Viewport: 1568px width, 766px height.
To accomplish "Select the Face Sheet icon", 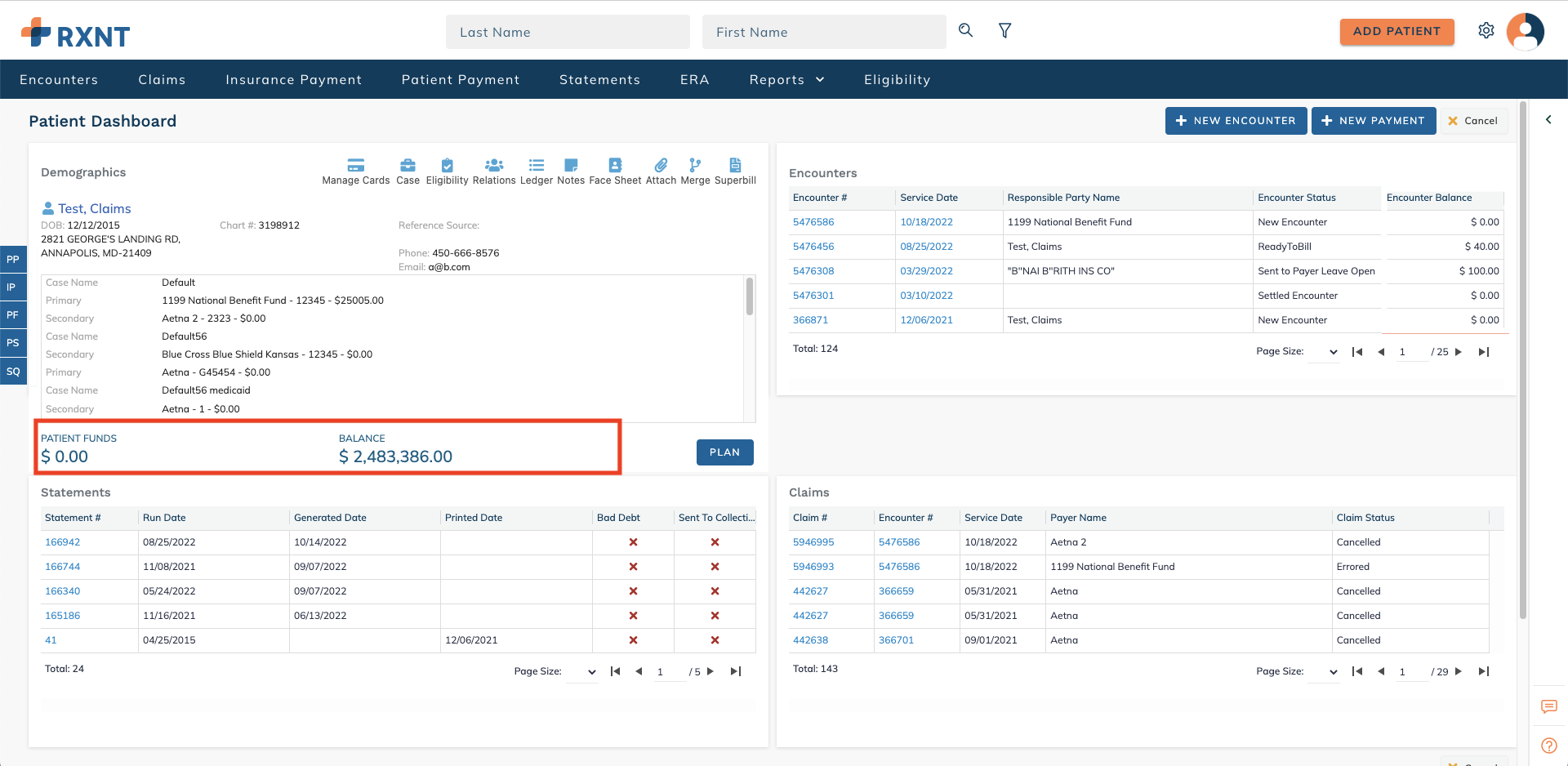I will [615, 171].
